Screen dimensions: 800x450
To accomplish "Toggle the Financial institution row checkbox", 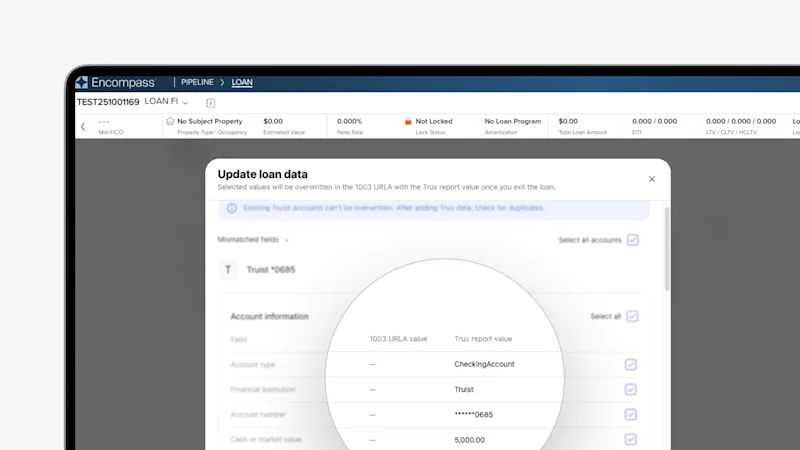I will 631,389.
